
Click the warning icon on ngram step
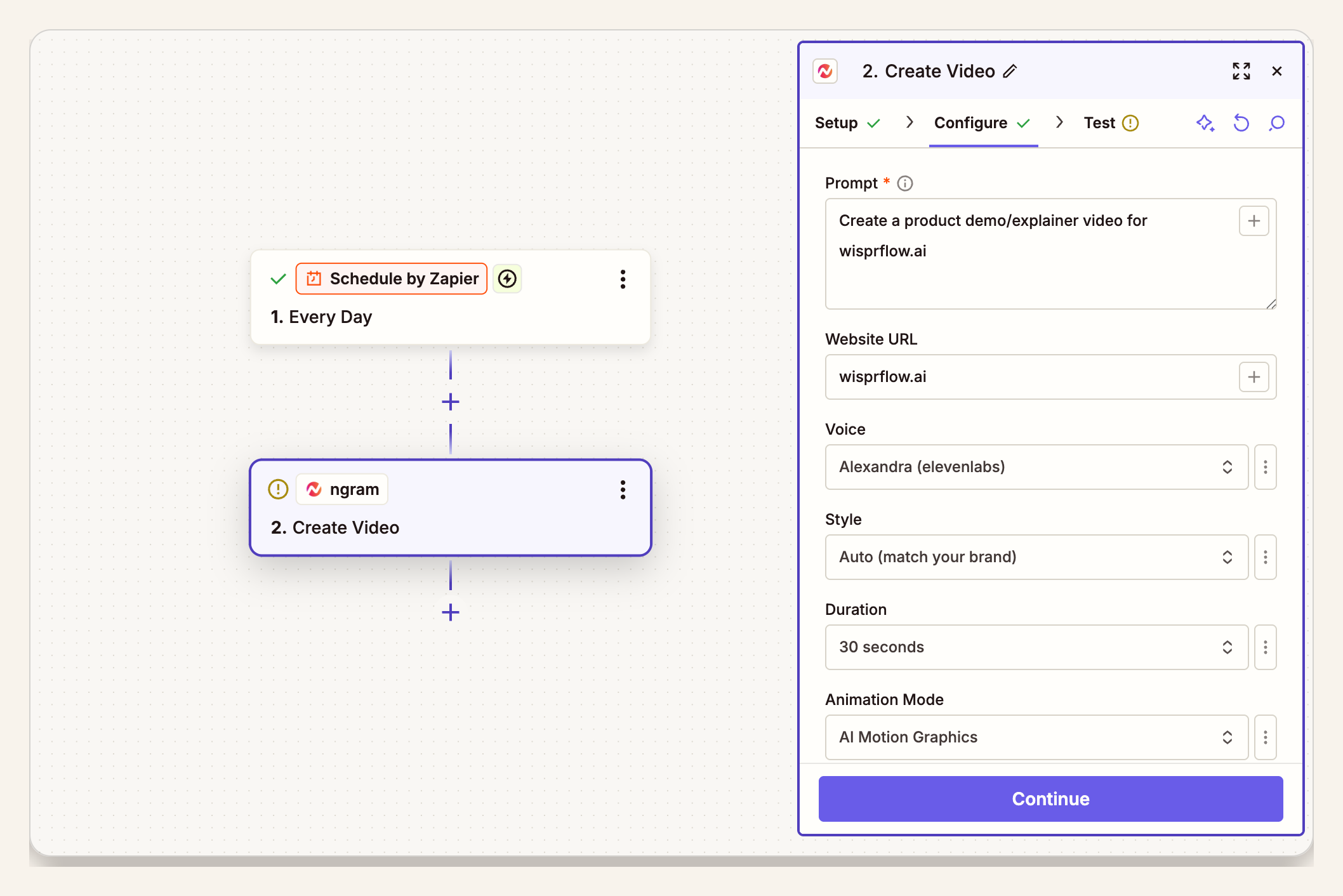pos(278,489)
